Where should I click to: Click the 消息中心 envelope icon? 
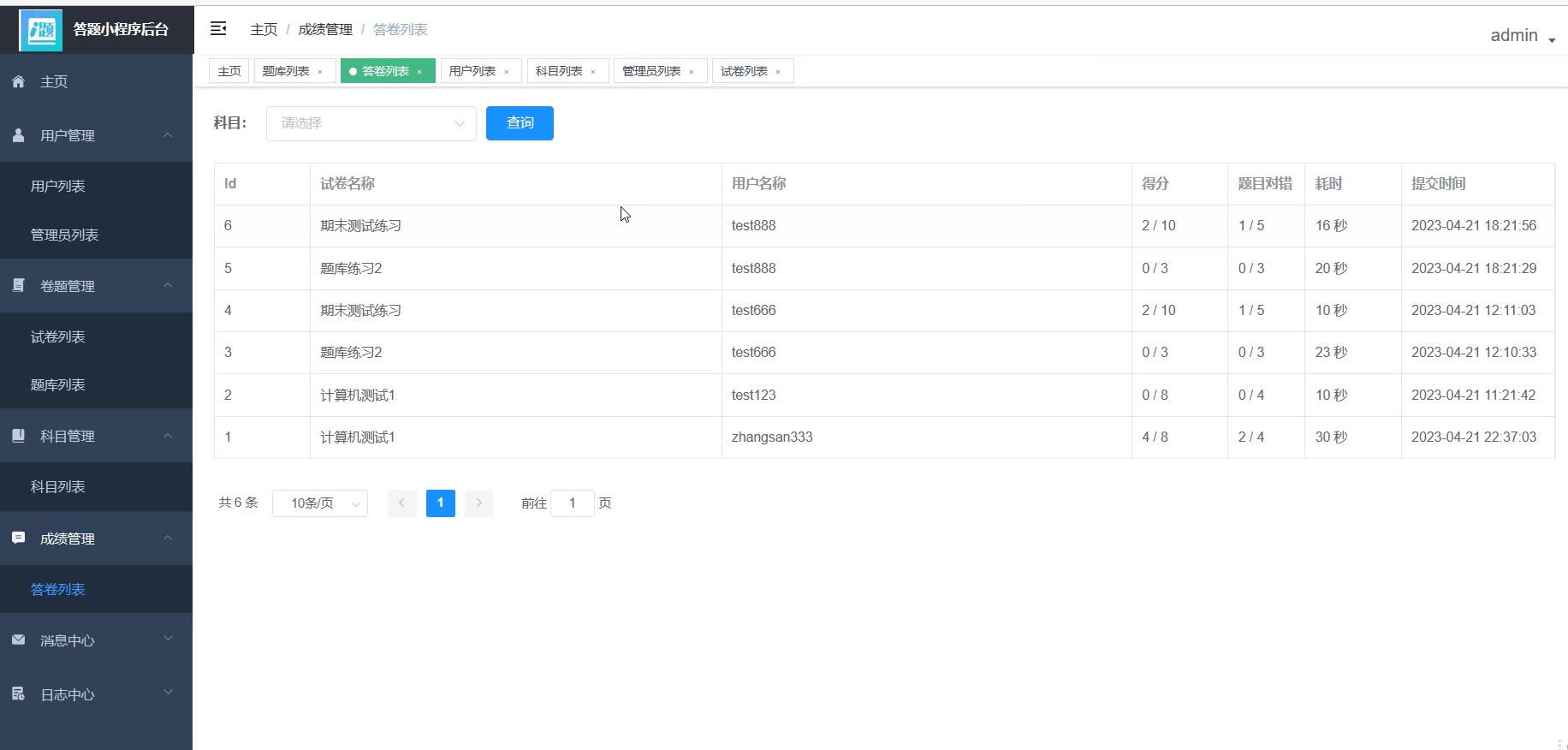coord(19,640)
